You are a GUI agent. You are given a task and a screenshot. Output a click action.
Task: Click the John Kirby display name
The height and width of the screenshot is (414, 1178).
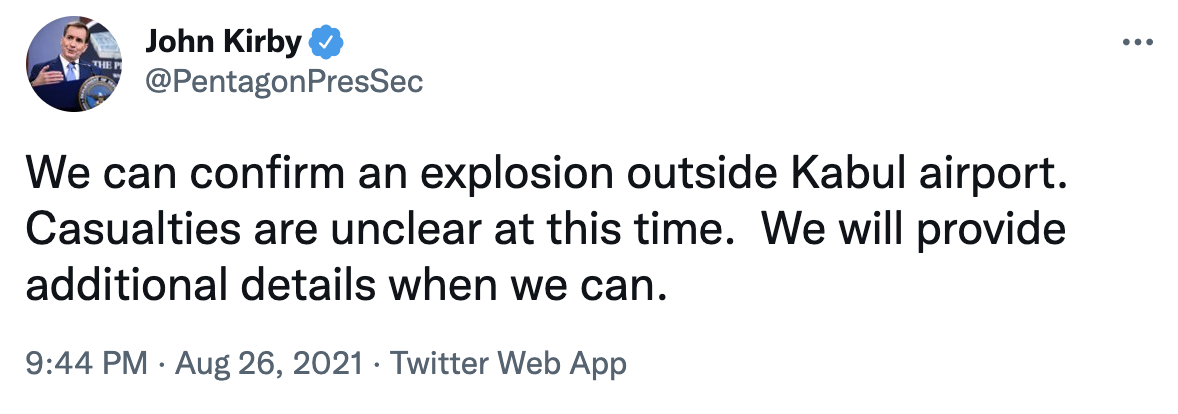(221, 43)
